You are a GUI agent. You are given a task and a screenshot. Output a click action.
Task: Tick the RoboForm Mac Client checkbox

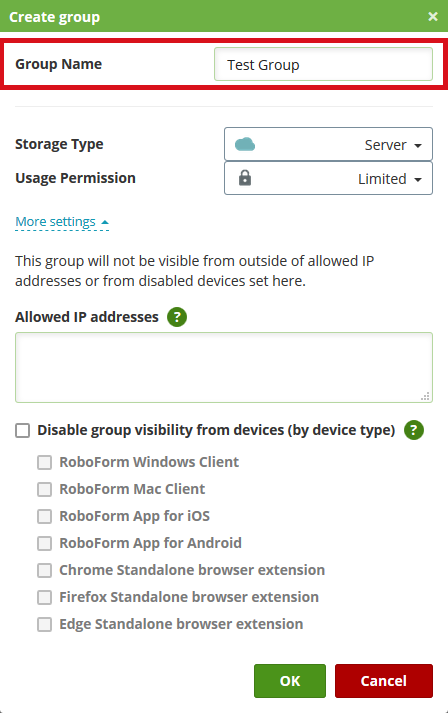(x=45, y=489)
